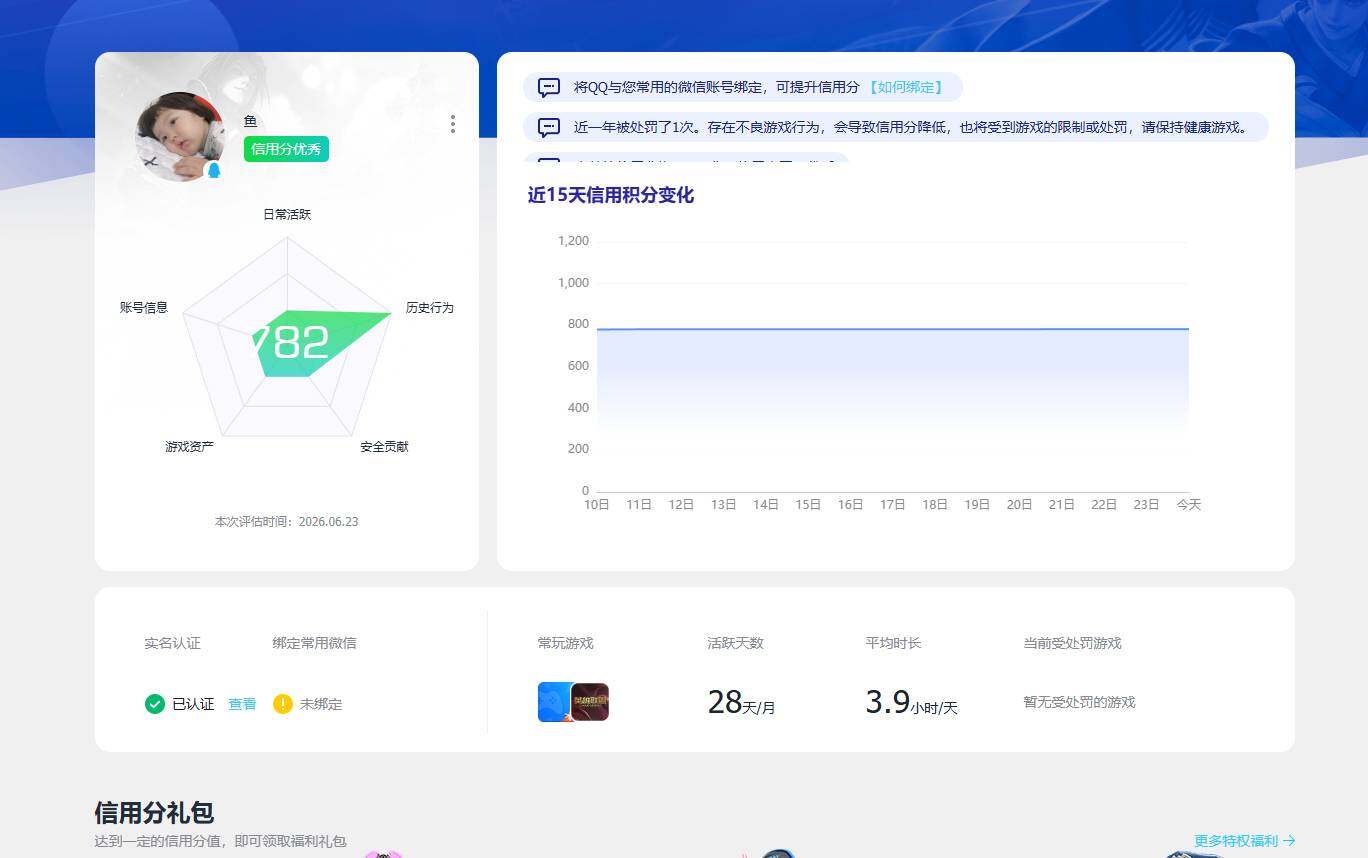1368x858 pixels.
Task: Click the 23日 label on chart axis
Action: [x=1147, y=505]
